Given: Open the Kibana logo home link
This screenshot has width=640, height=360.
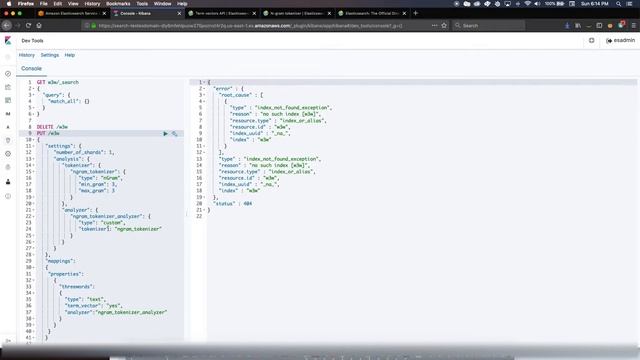Looking at the screenshot, I should (8, 40).
